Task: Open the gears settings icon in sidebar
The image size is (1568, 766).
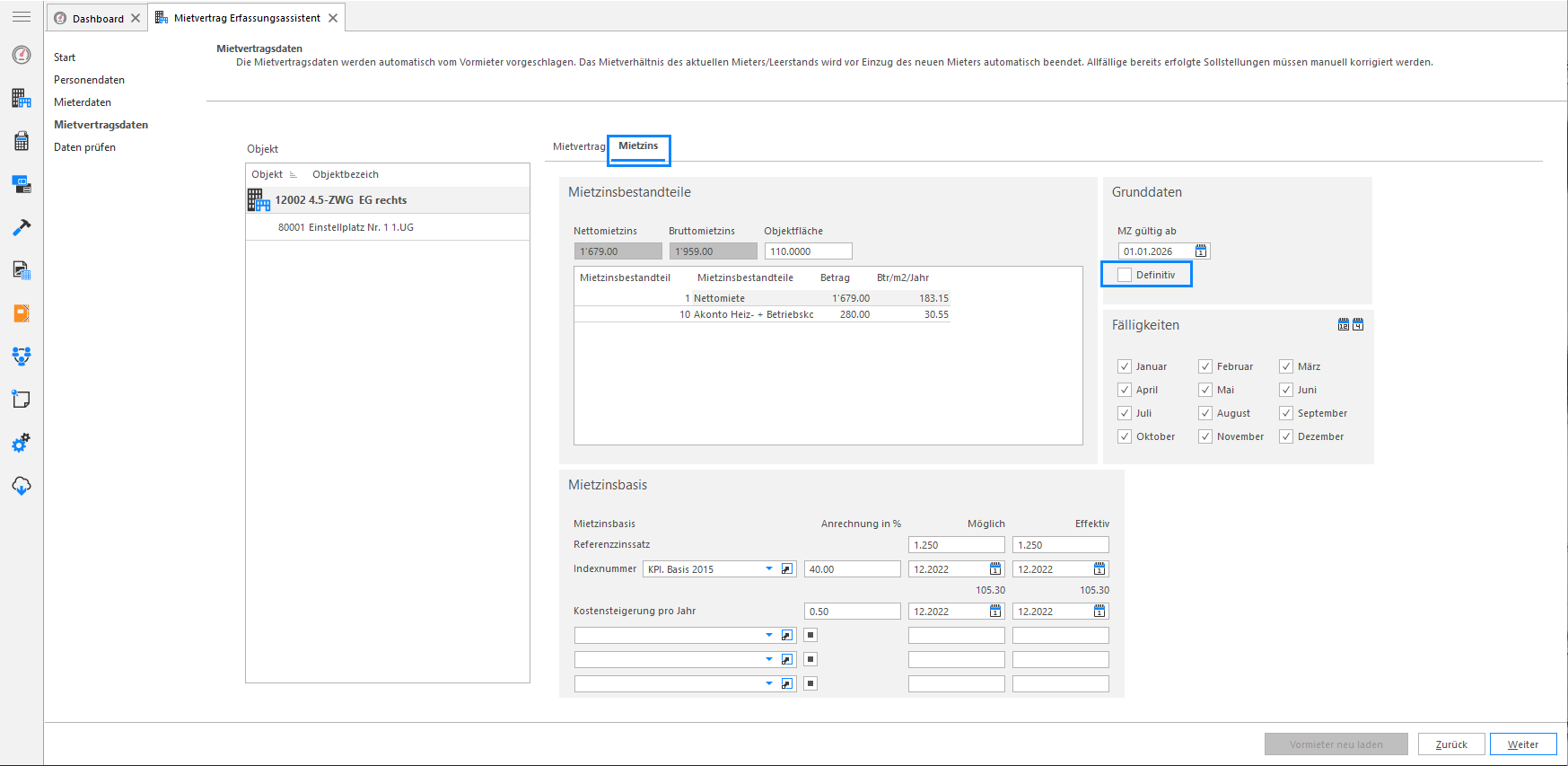Action: (x=22, y=443)
